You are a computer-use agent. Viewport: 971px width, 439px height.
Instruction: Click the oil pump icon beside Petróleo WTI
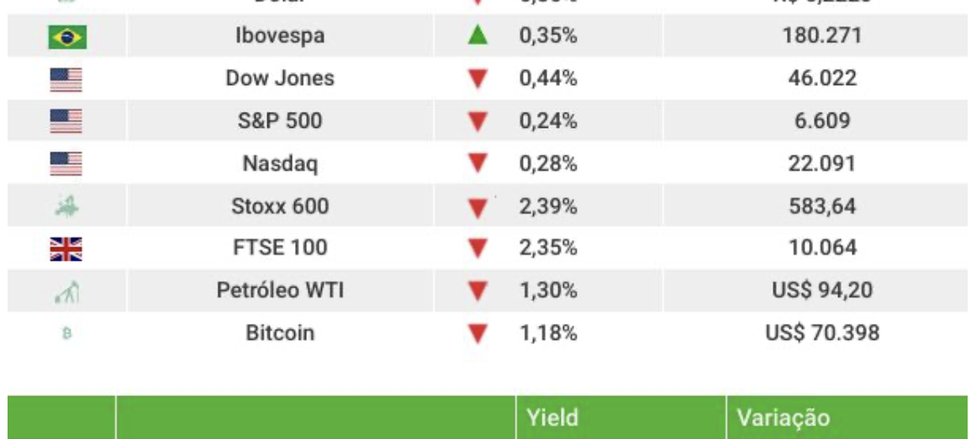(66, 291)
